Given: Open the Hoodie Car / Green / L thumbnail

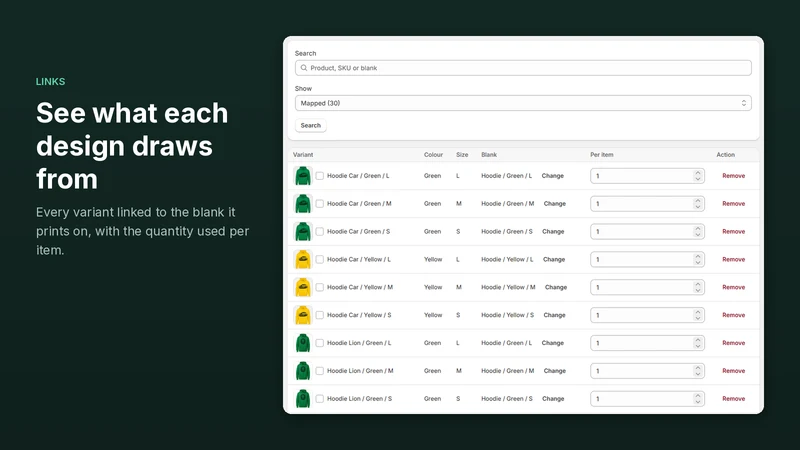Looking at the screenshot, I should click(x=303, y=176).
